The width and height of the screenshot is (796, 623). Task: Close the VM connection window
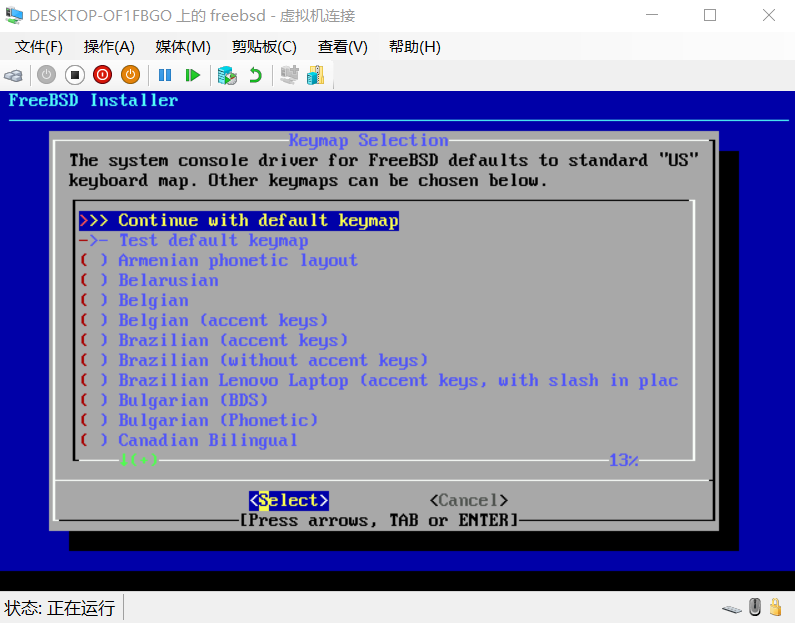pyautogui.click(x=769, y=15)
